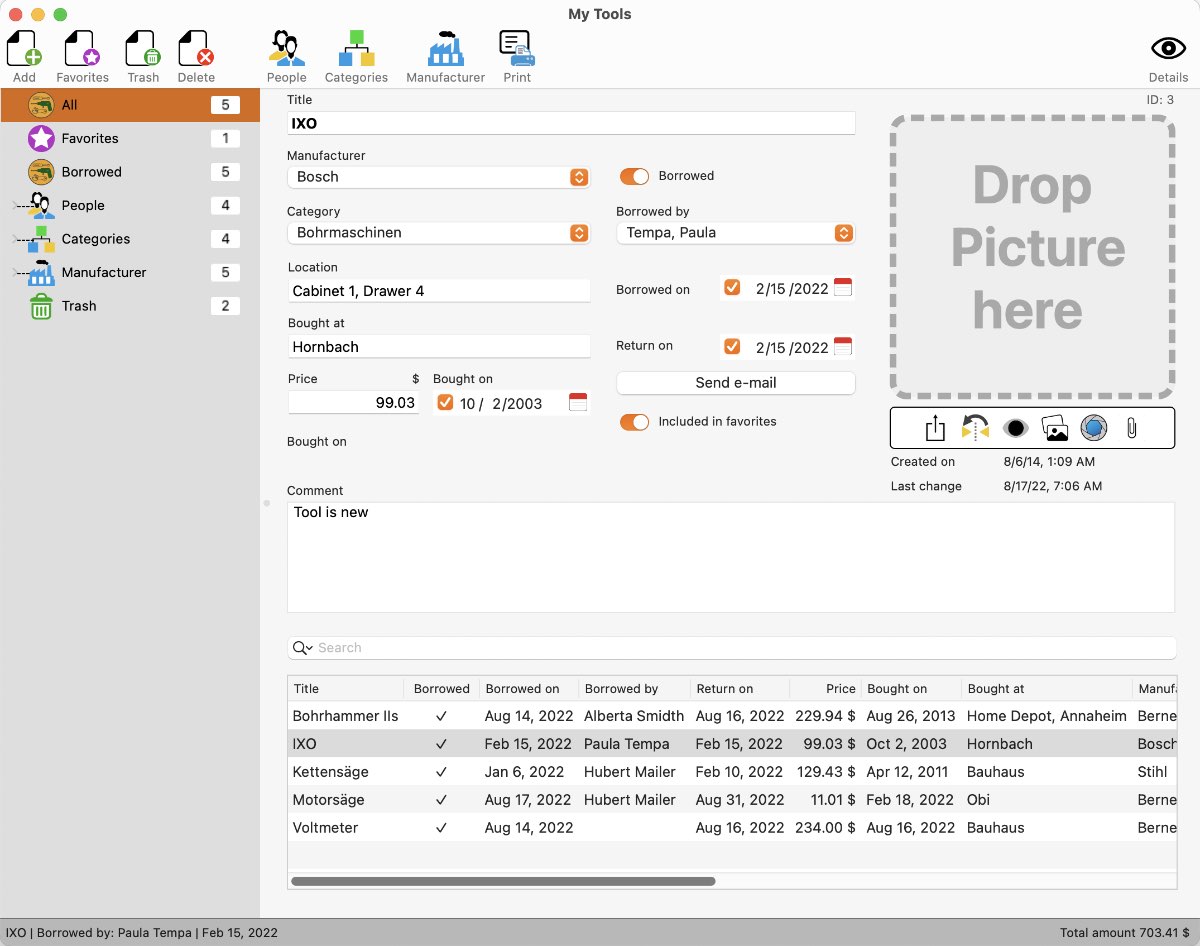The image size is (1200, 946).
Task: Click the Search field
Action: pos(732,648)
